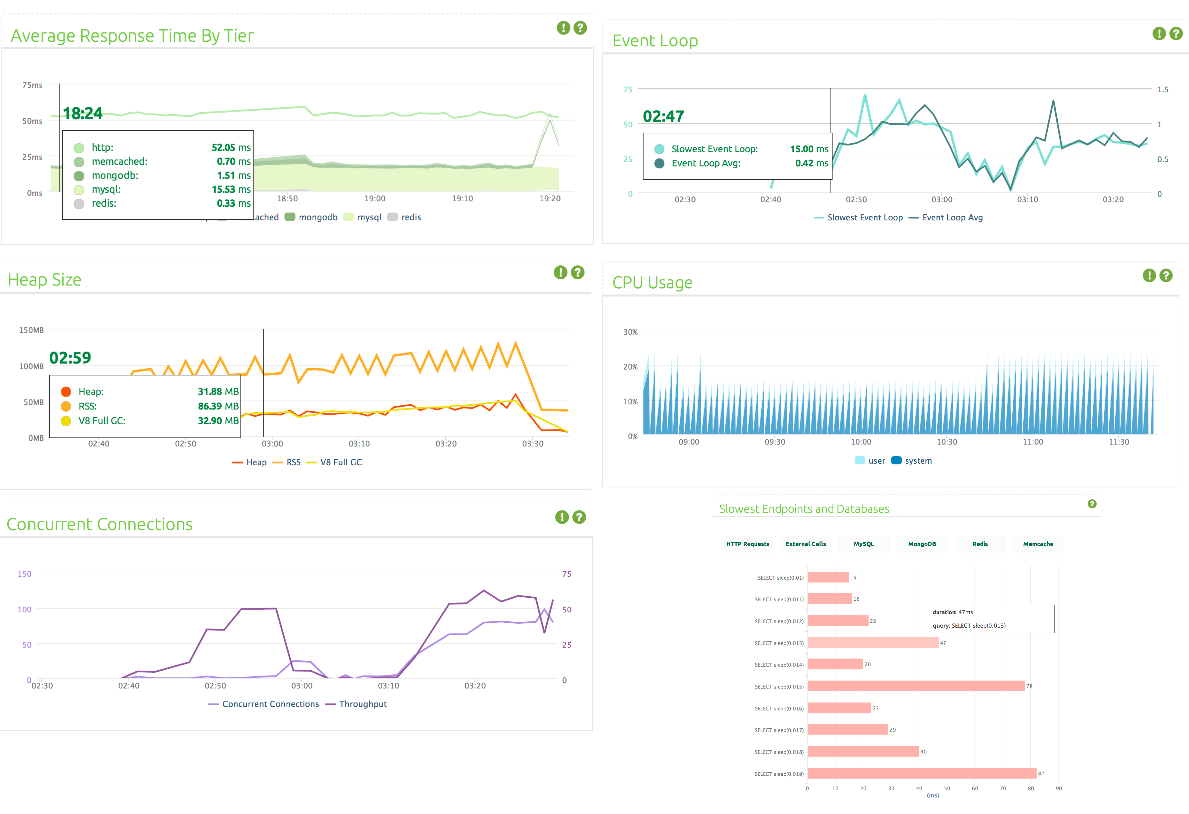Image resolution: width=1189 pixels, height=814 pixels.
Task: Open help for Average Response Time By Tier
Action: pos(580,28)
